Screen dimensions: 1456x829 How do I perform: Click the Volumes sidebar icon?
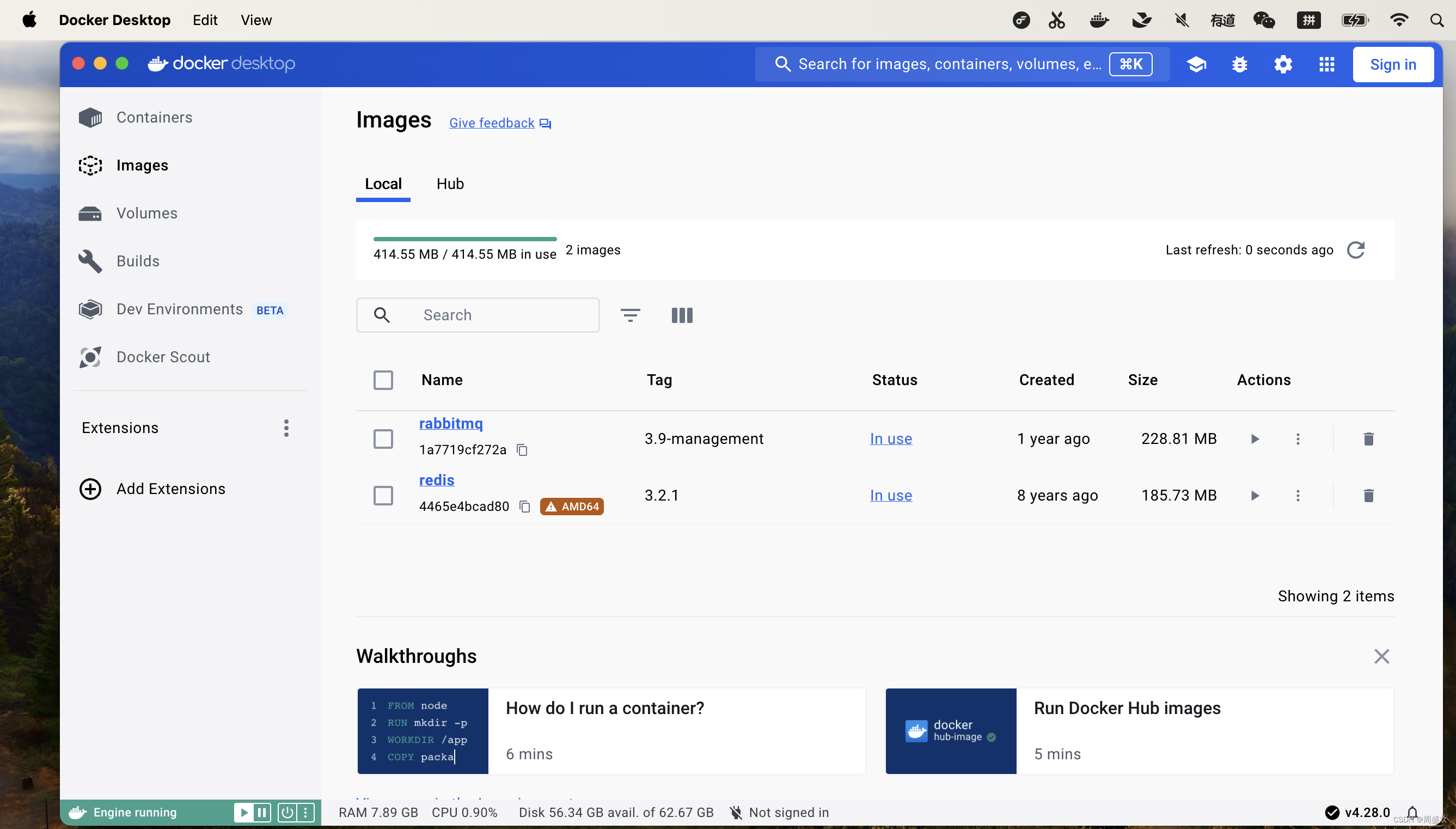pos(91,213)
